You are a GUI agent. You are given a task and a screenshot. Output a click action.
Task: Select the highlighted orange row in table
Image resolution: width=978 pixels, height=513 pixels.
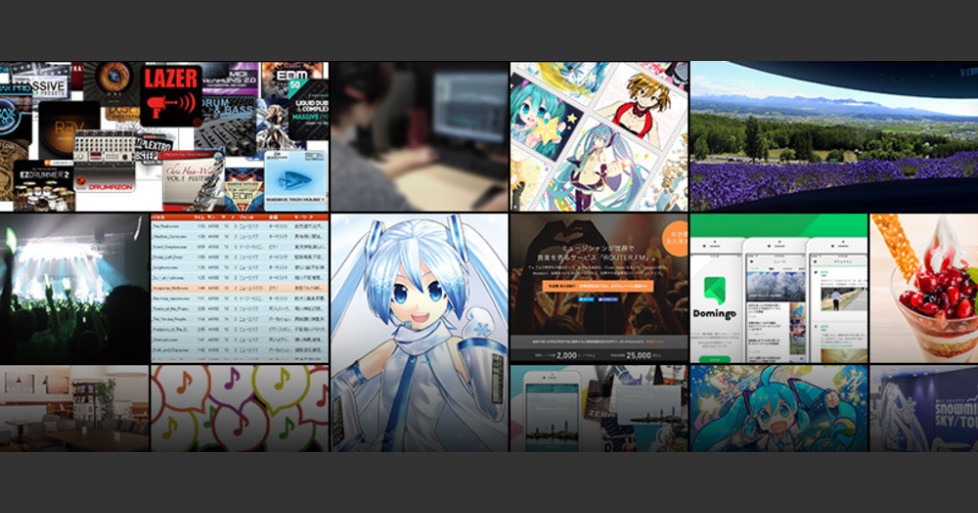(239, 287)
